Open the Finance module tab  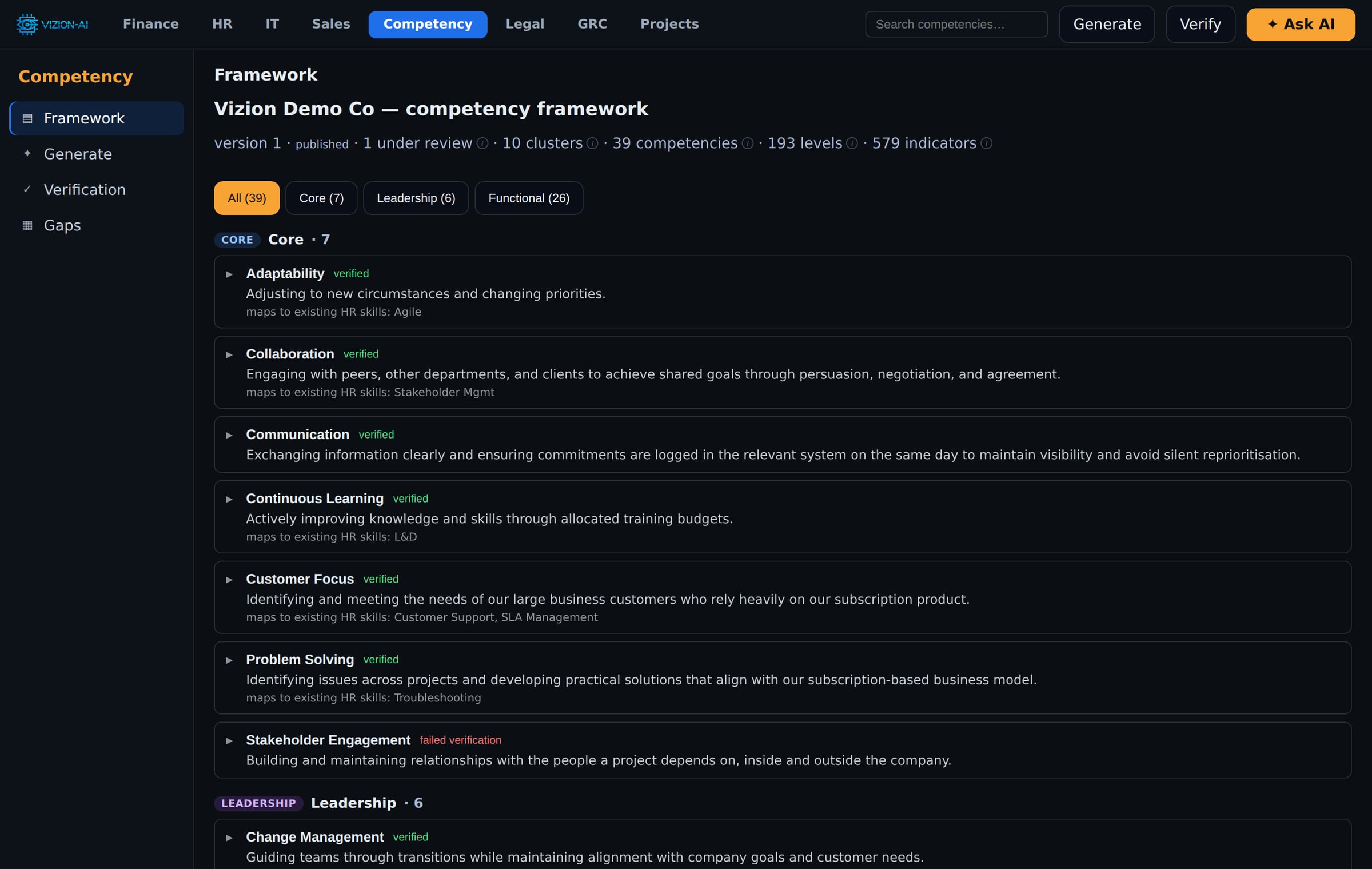151,24
